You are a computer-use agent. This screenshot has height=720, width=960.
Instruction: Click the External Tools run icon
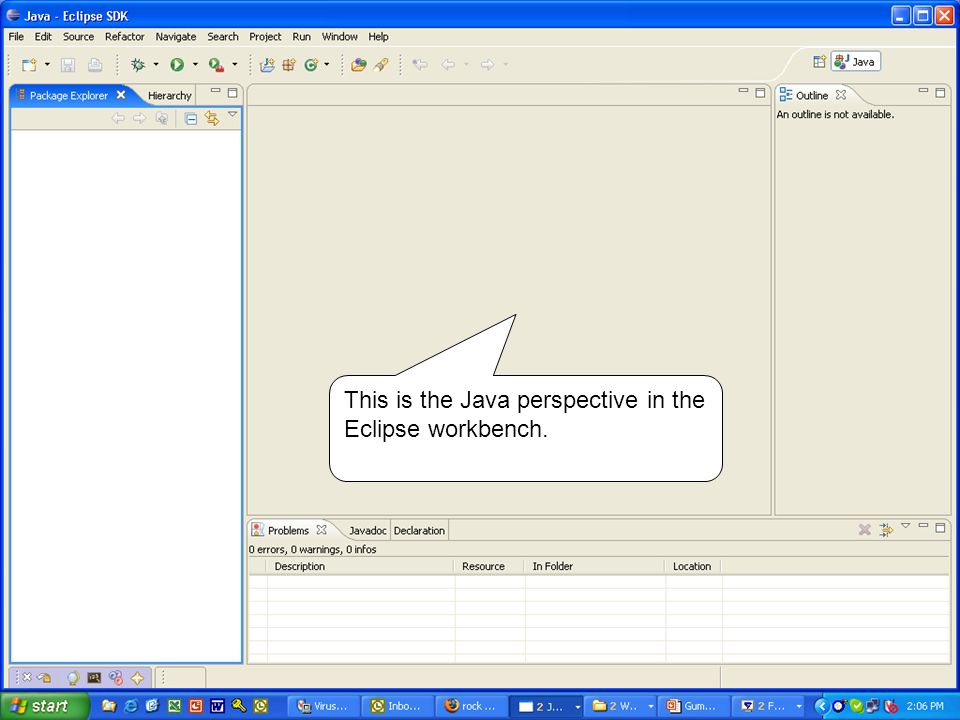(x=216, y=64)
